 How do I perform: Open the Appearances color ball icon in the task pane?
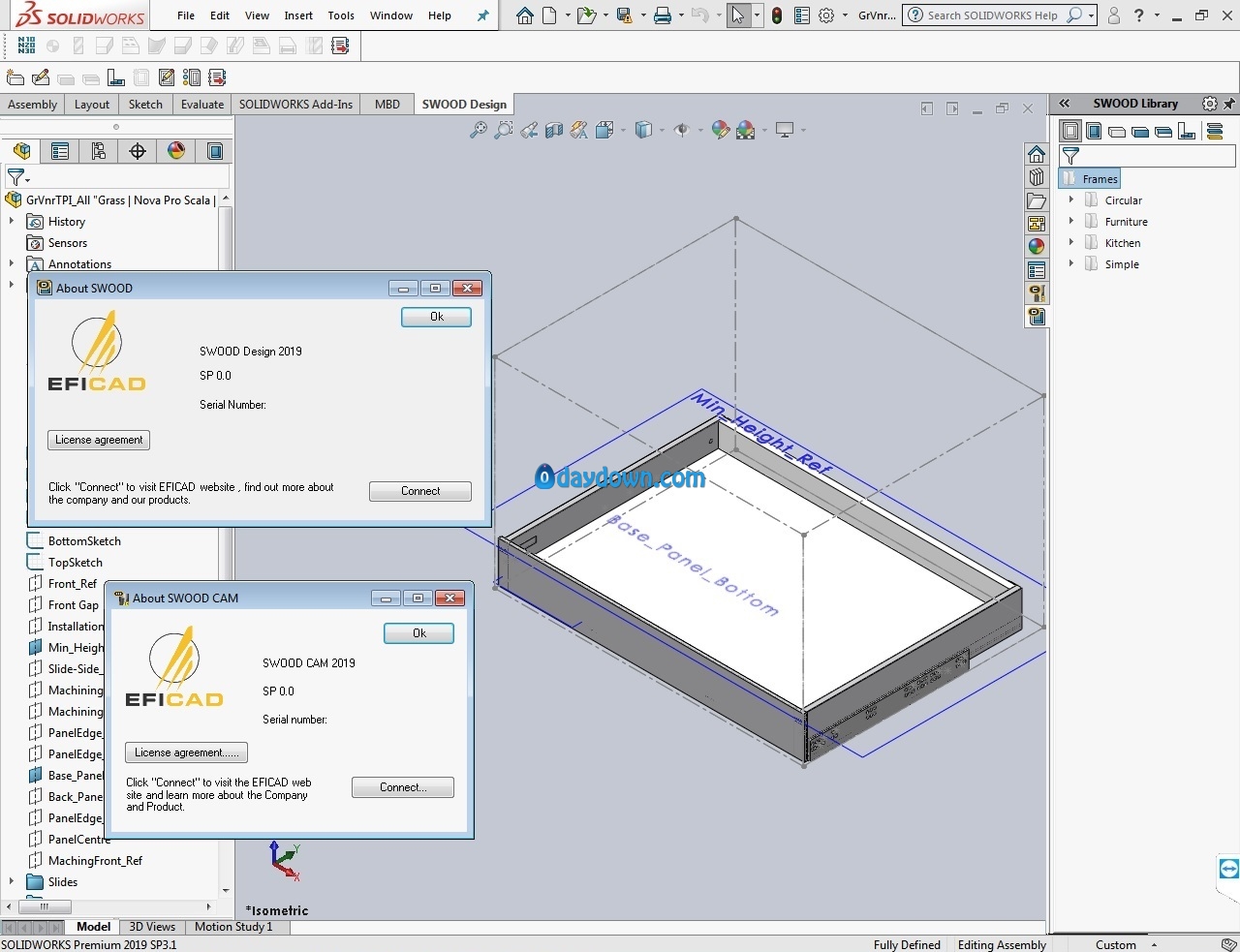(1037, 247)
